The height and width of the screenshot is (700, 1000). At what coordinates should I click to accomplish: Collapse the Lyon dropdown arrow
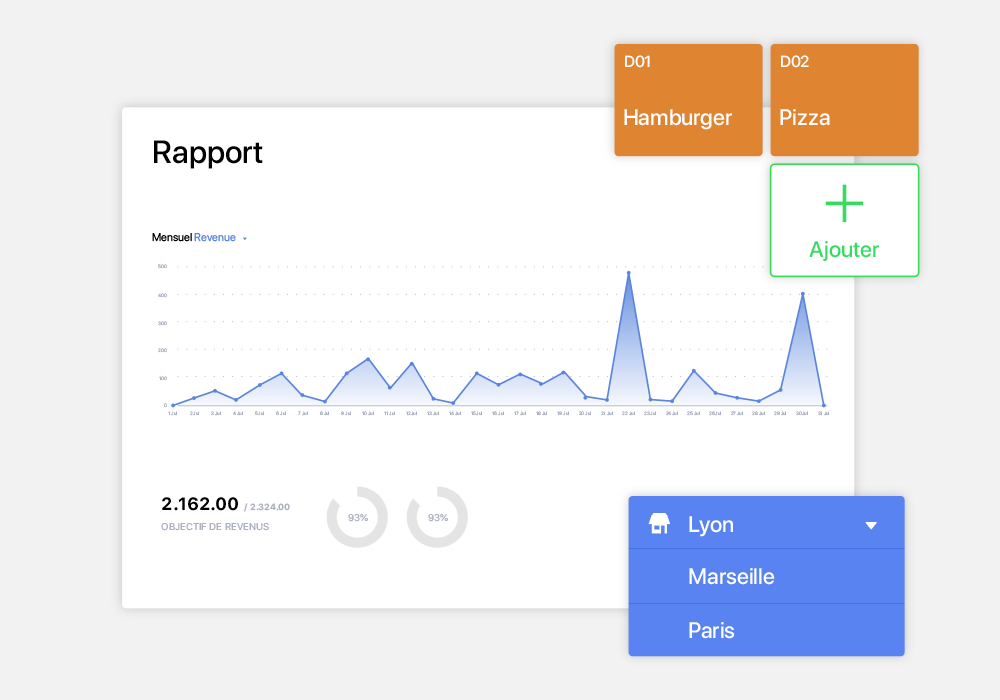tap(871, 525)
